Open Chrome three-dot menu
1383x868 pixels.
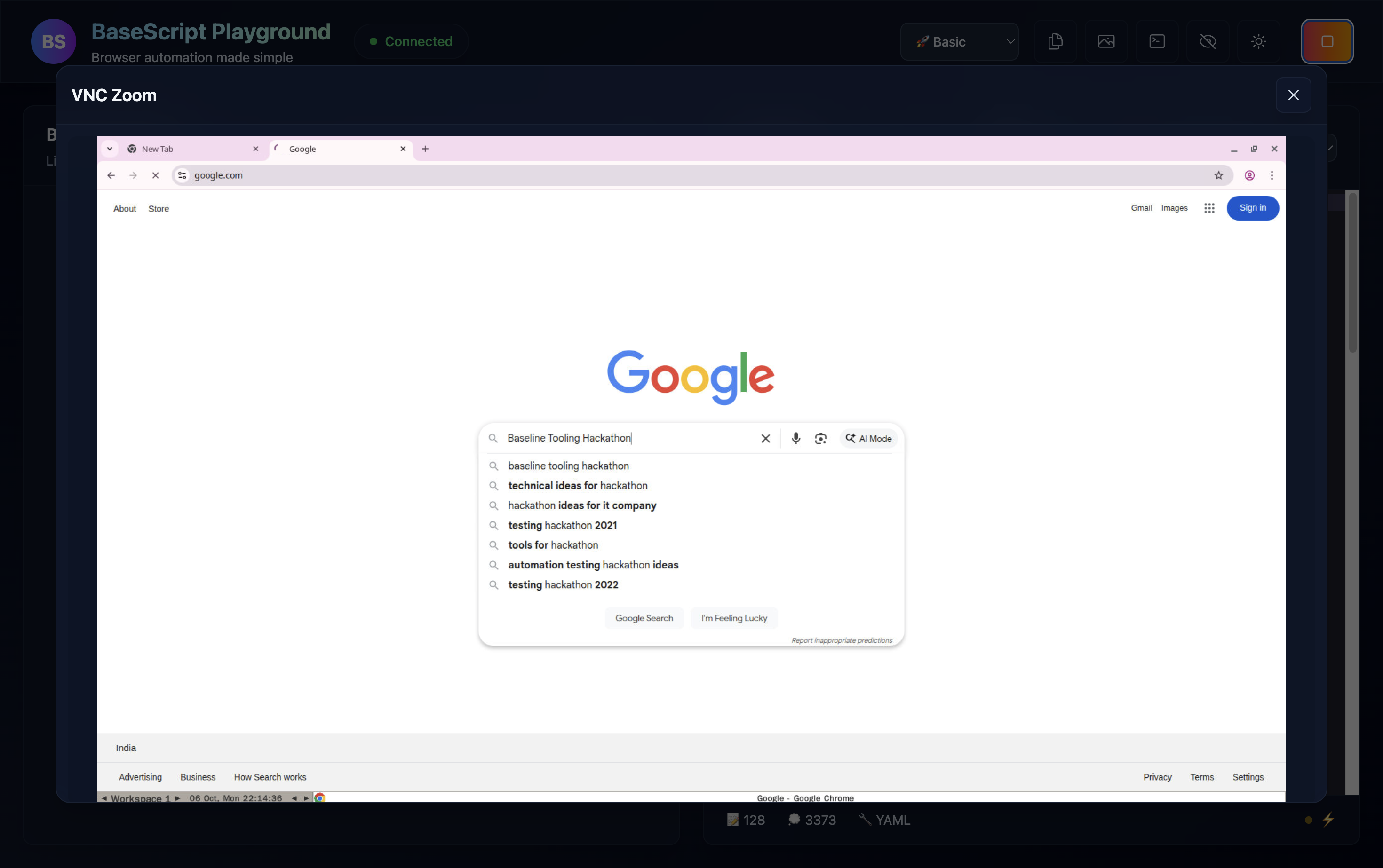click(x=1272, y=176)
